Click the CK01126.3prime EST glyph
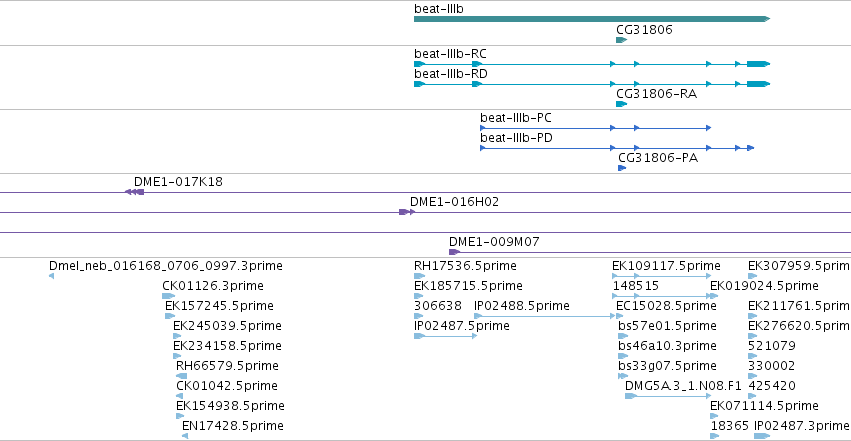Screen dimensions: 851x441 coord(168,296)
